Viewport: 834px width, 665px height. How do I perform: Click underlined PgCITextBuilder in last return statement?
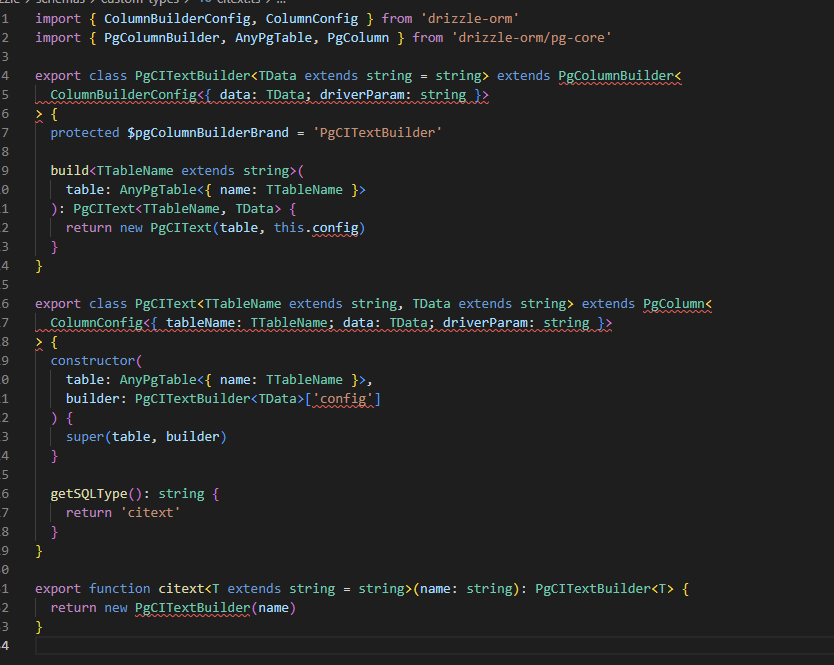pyautogui.click(x=193, y=608)
